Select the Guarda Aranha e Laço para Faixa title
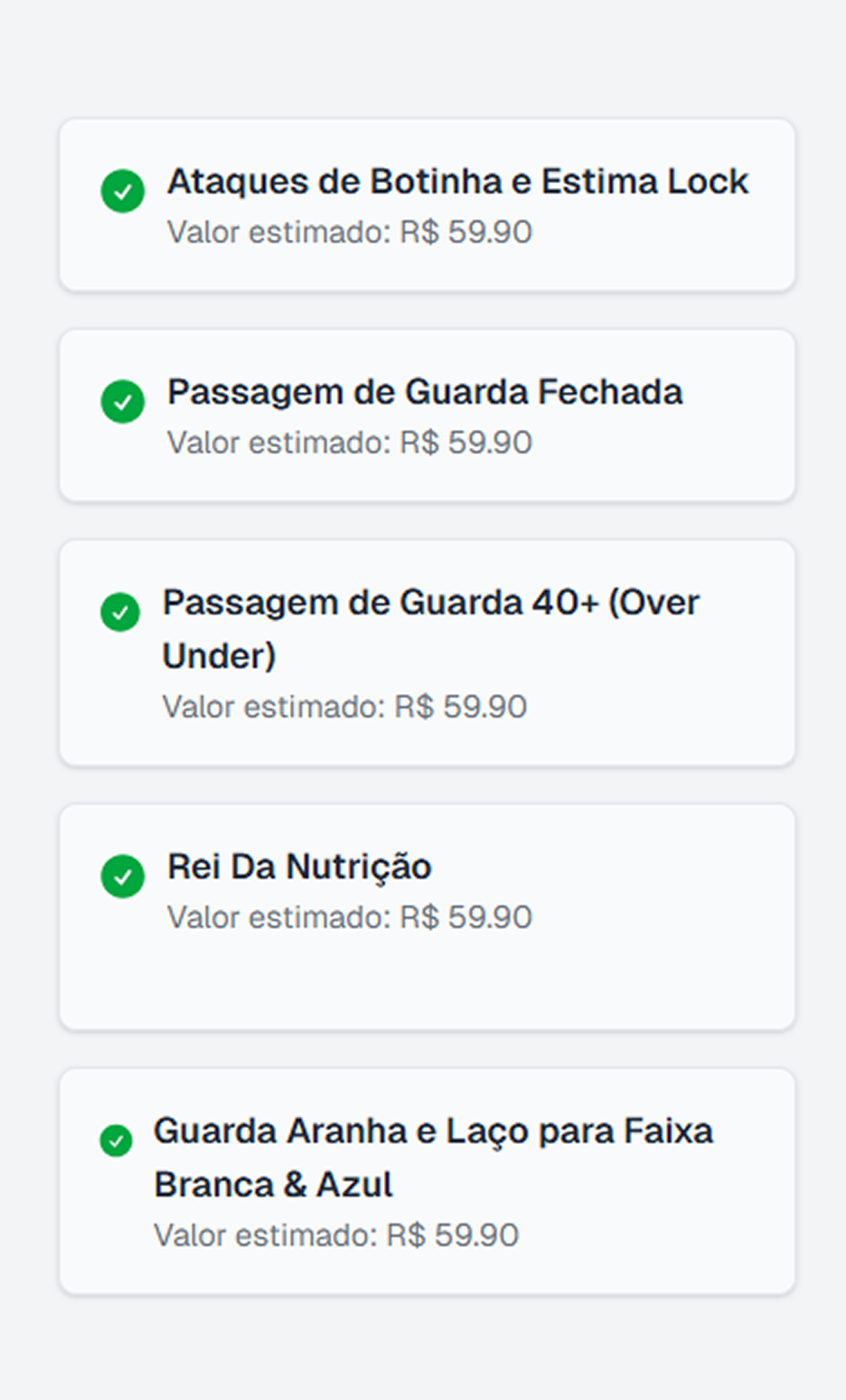The height and width of the screenshot is (1400, 846). coord(433,1157)
